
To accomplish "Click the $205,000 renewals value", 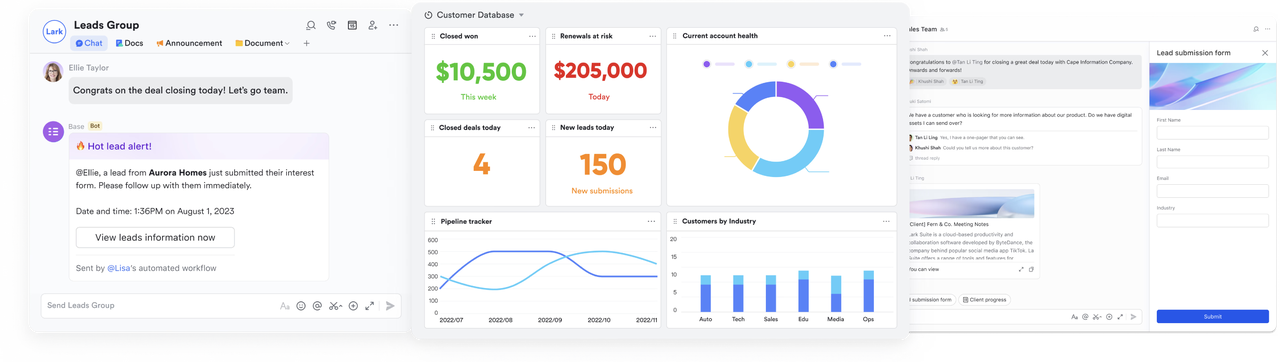I will coord(600,72).
